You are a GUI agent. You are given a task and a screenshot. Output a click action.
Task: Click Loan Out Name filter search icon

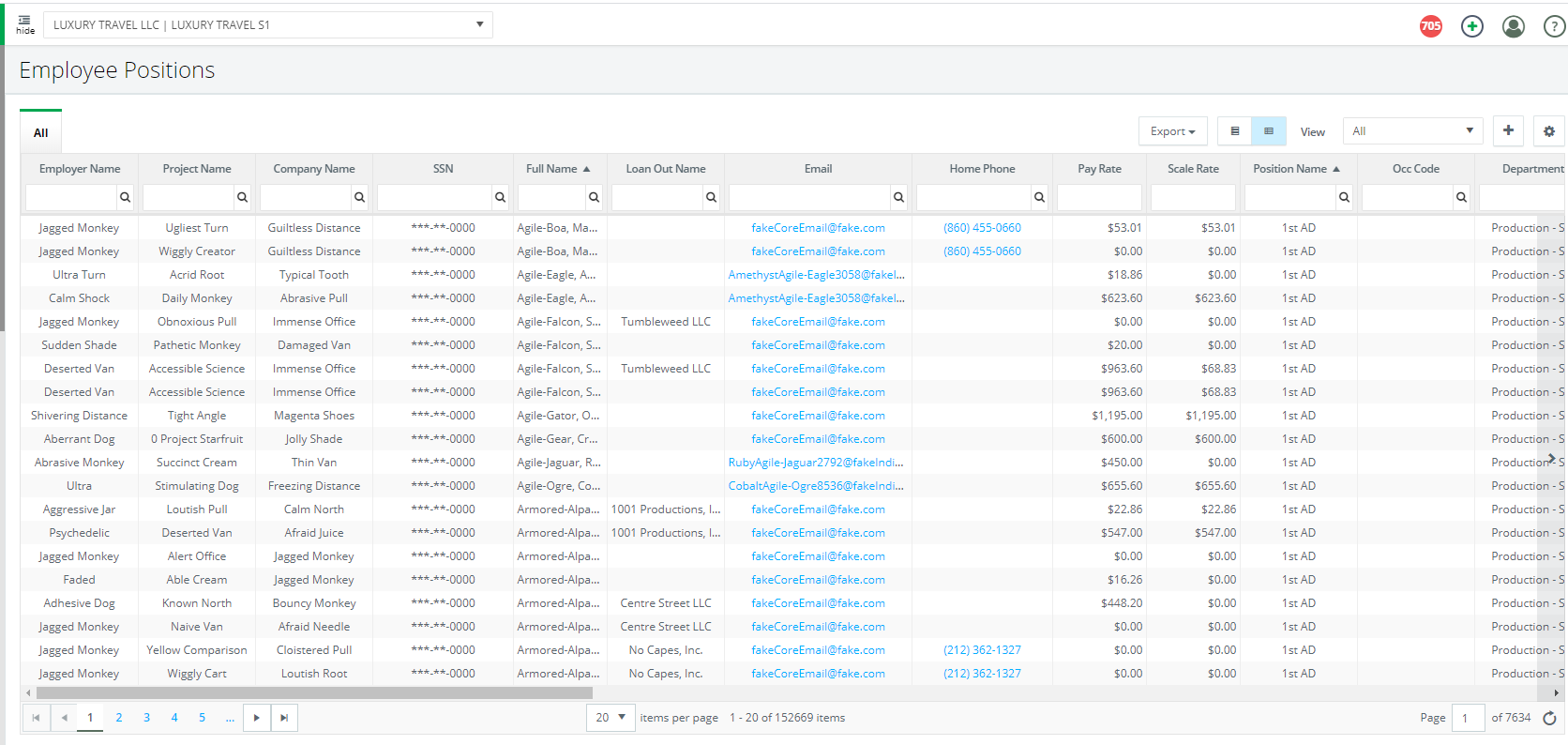coord(711,197)
